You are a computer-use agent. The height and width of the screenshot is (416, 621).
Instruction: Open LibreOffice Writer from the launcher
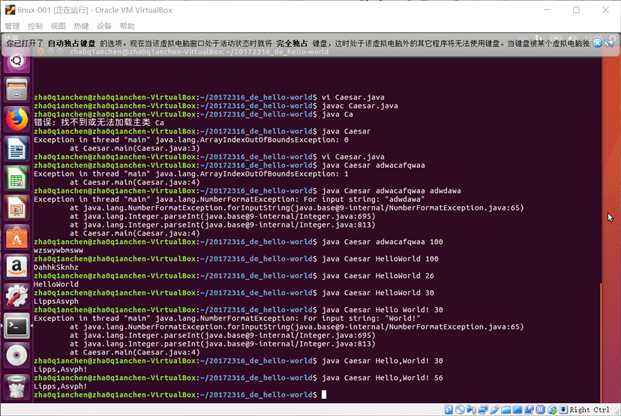16,149
